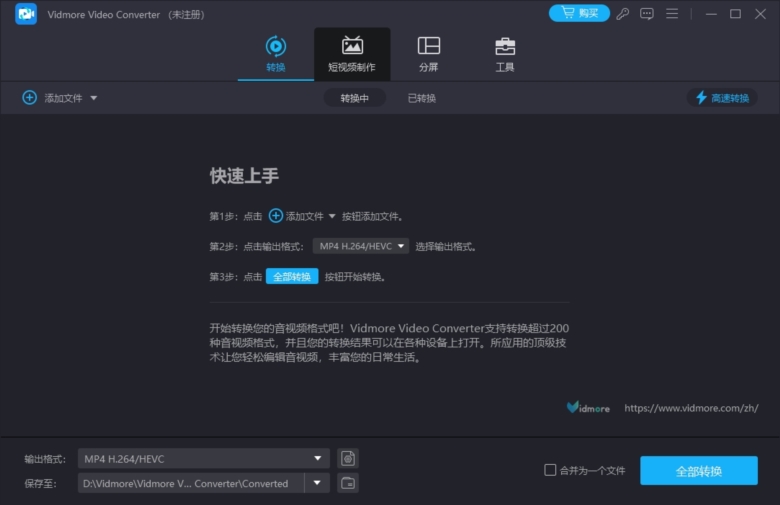The image size is (780, 505).
Task: Open the custom profile settings icon beside format
Action: pyautogui.click(x=348, y=458)
